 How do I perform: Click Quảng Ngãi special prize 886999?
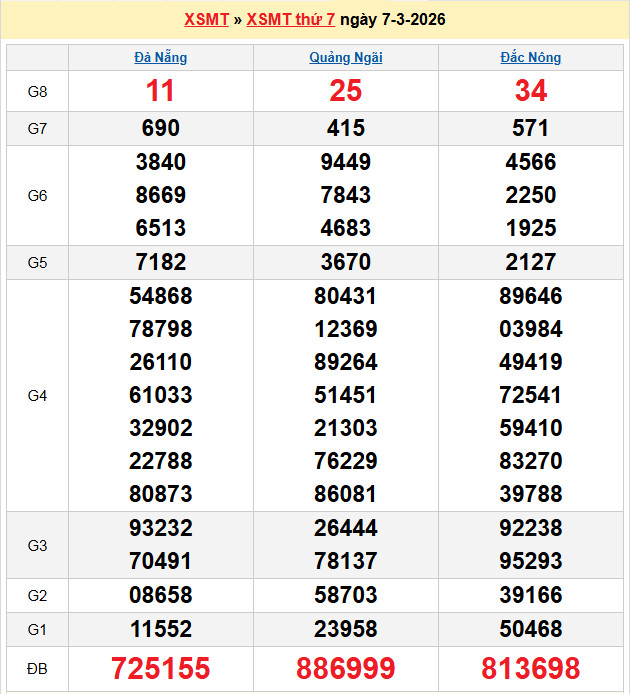pos(346,669)
